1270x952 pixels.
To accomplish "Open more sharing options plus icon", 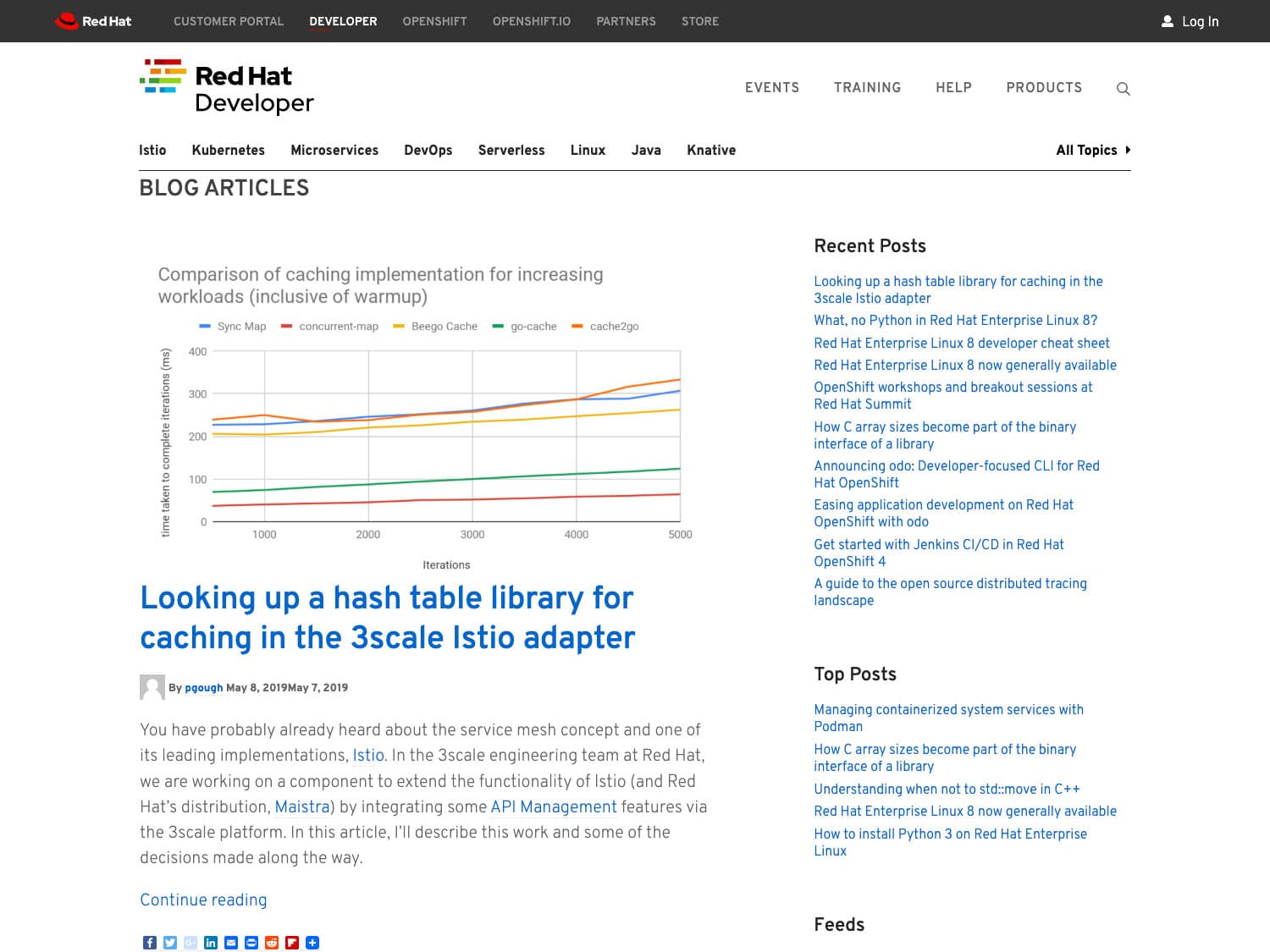I will 312,943.
